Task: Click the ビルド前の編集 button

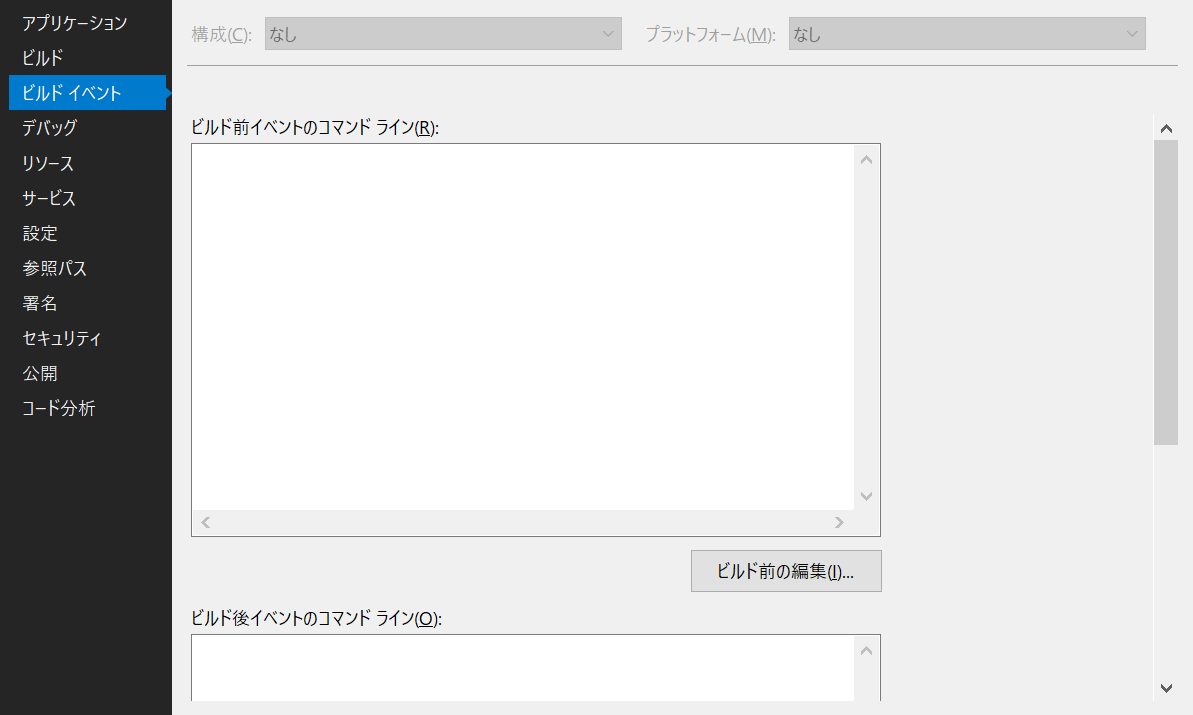Action: pyautogui.click(x=785, y=571)
